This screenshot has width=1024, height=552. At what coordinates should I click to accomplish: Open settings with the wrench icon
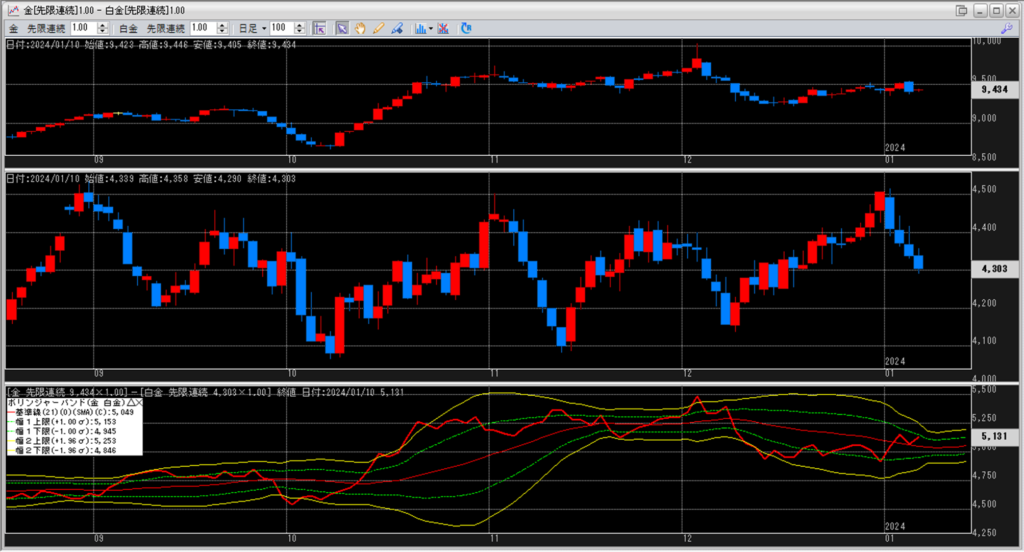tap(1006, 28)
